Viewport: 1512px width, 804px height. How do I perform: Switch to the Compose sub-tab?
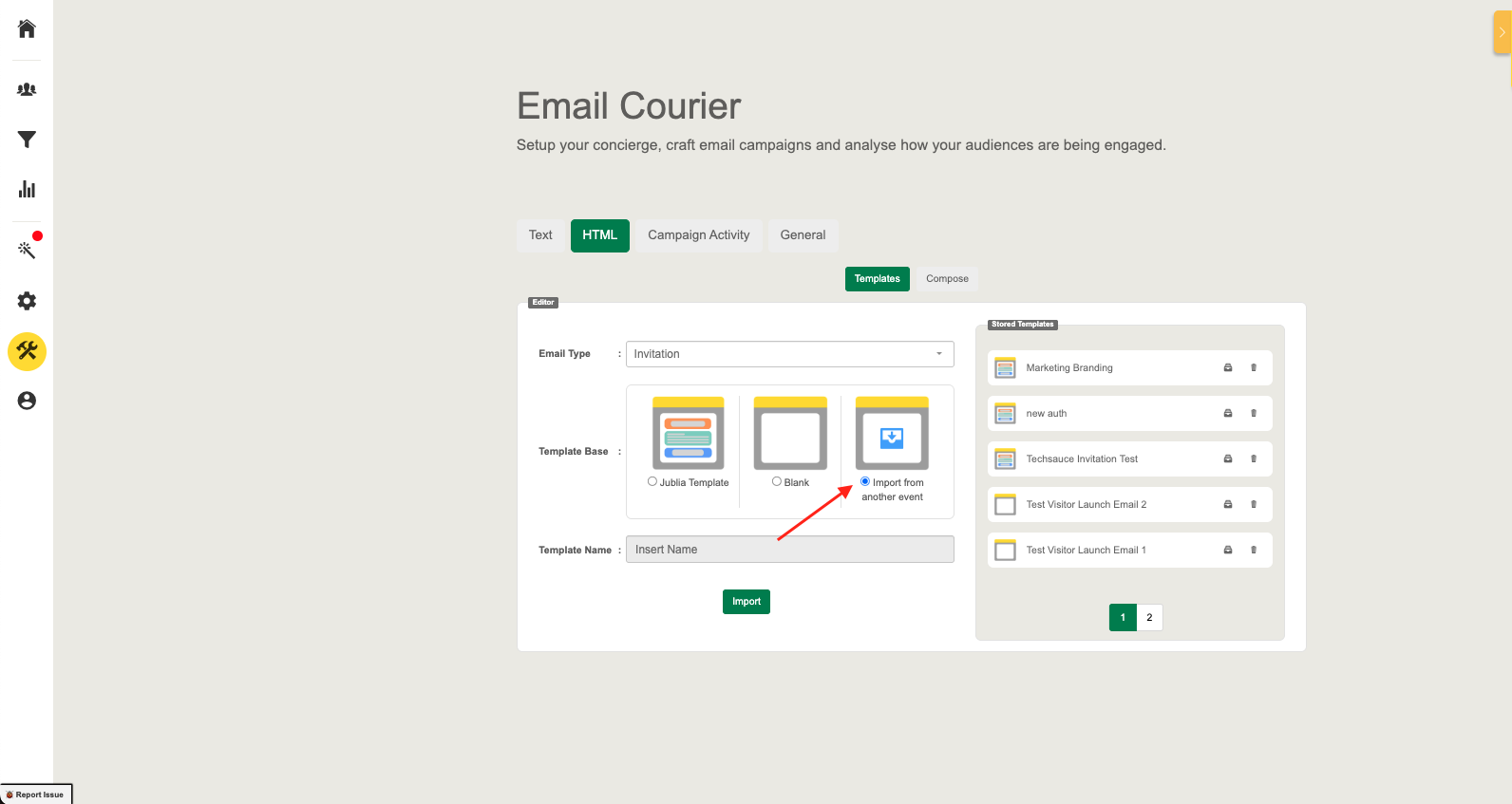947,279
